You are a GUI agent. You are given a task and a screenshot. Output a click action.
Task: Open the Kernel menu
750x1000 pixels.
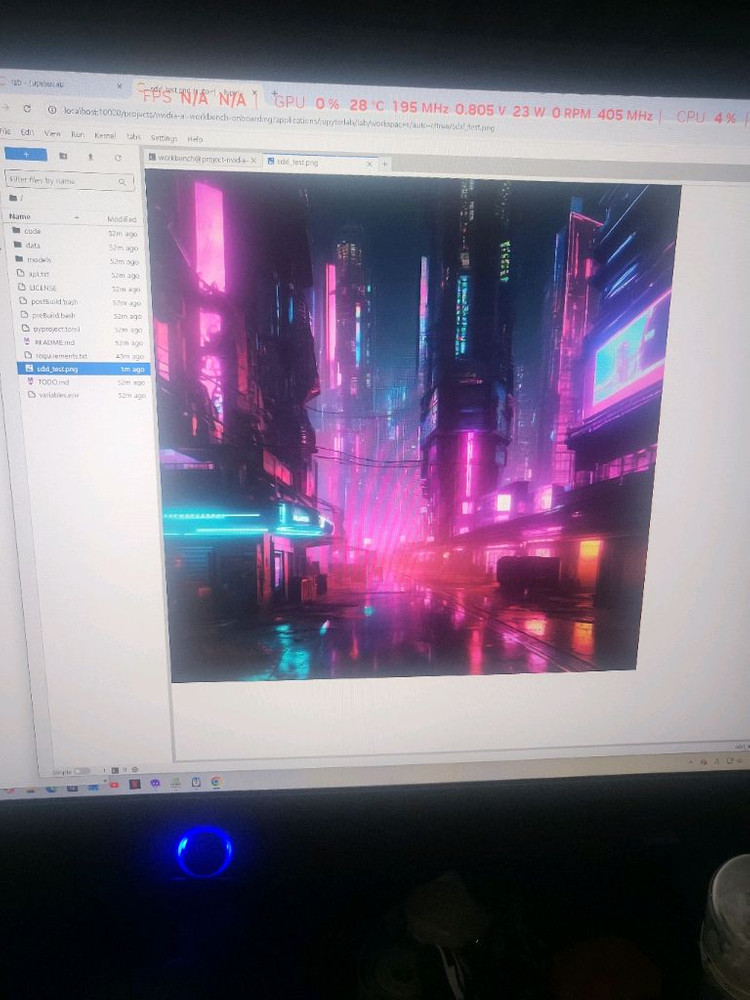pos(105,135)
